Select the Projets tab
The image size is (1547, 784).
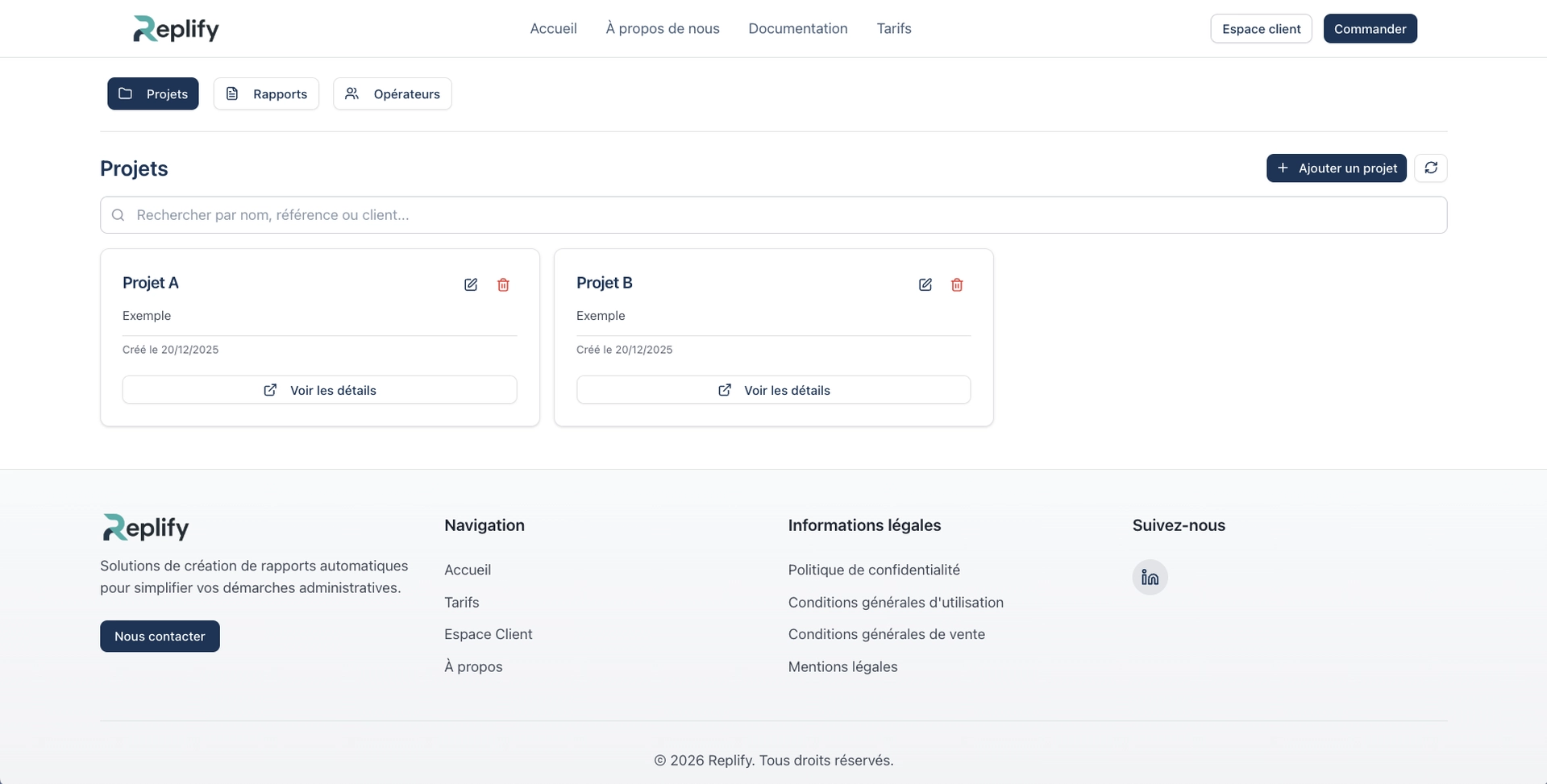(x=153, y=93)
